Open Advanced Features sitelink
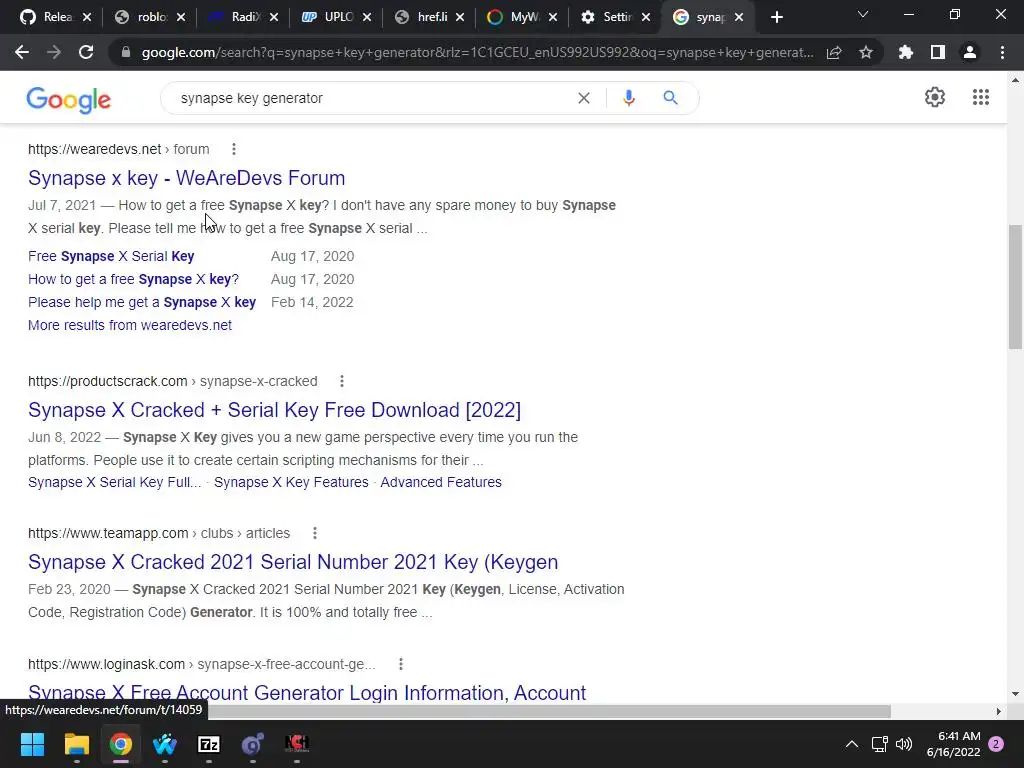The width and height of the screenshot is (1024, 768). [x=441, y=482]
